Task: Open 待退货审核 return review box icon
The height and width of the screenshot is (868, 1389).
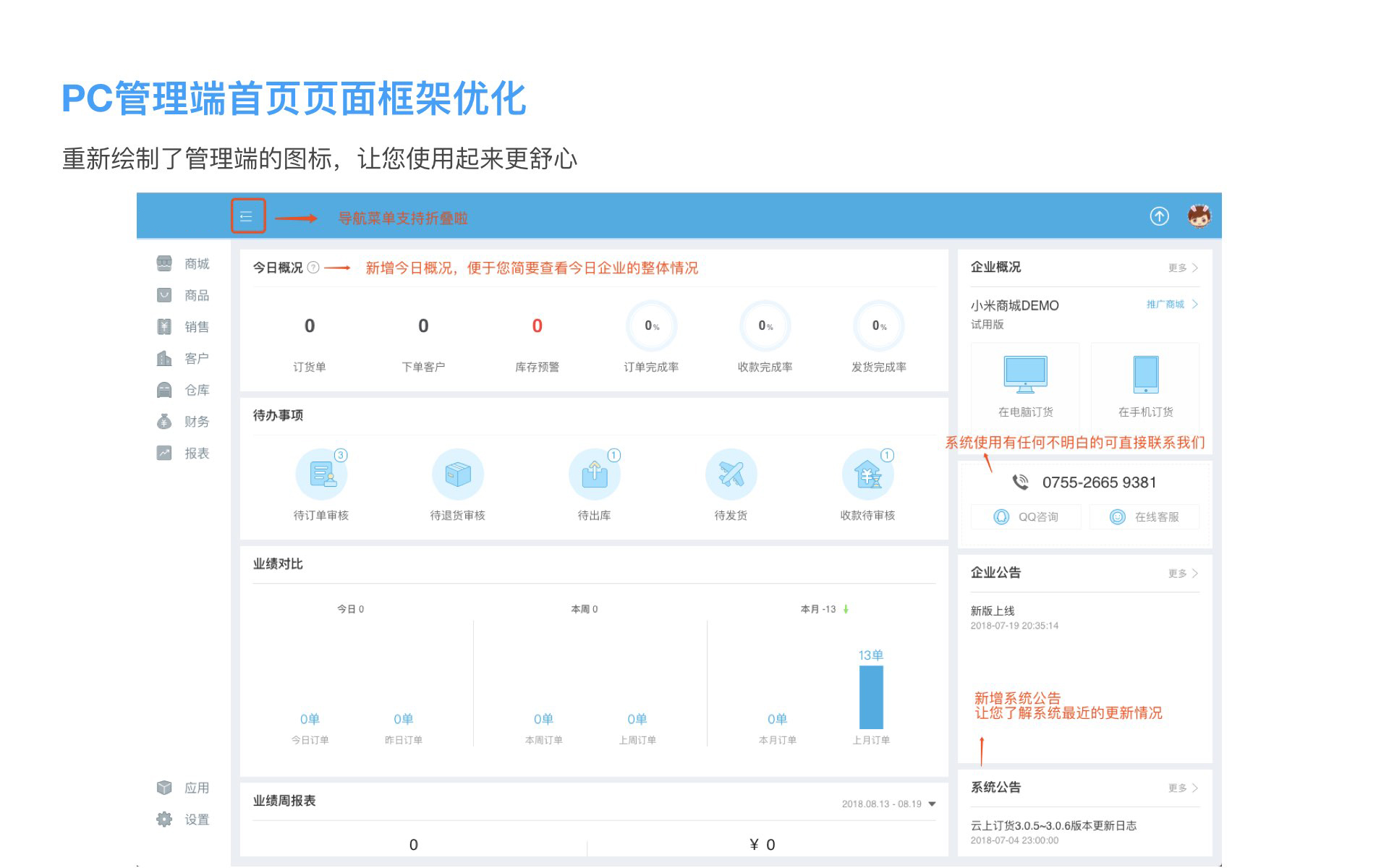Action: pyautogui.click(x=457, y=475)
